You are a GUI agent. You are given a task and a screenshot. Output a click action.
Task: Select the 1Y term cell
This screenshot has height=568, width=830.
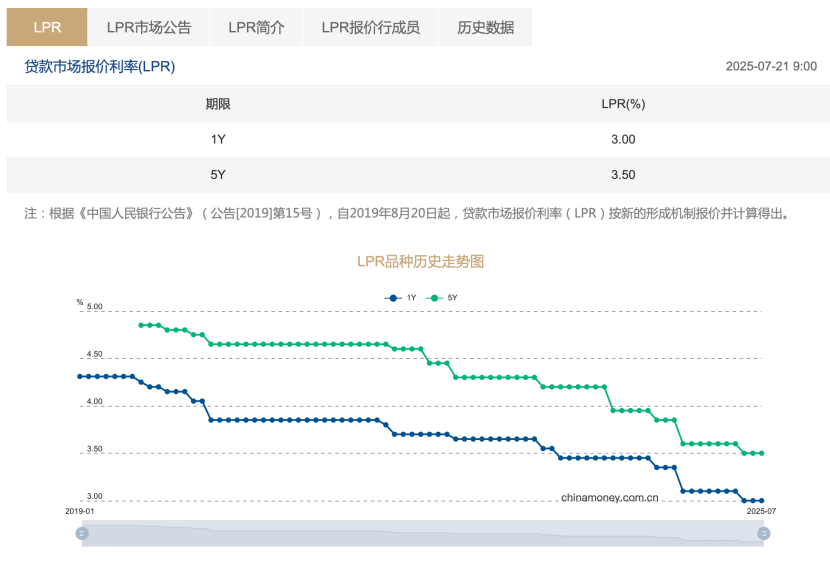(218, 139)
